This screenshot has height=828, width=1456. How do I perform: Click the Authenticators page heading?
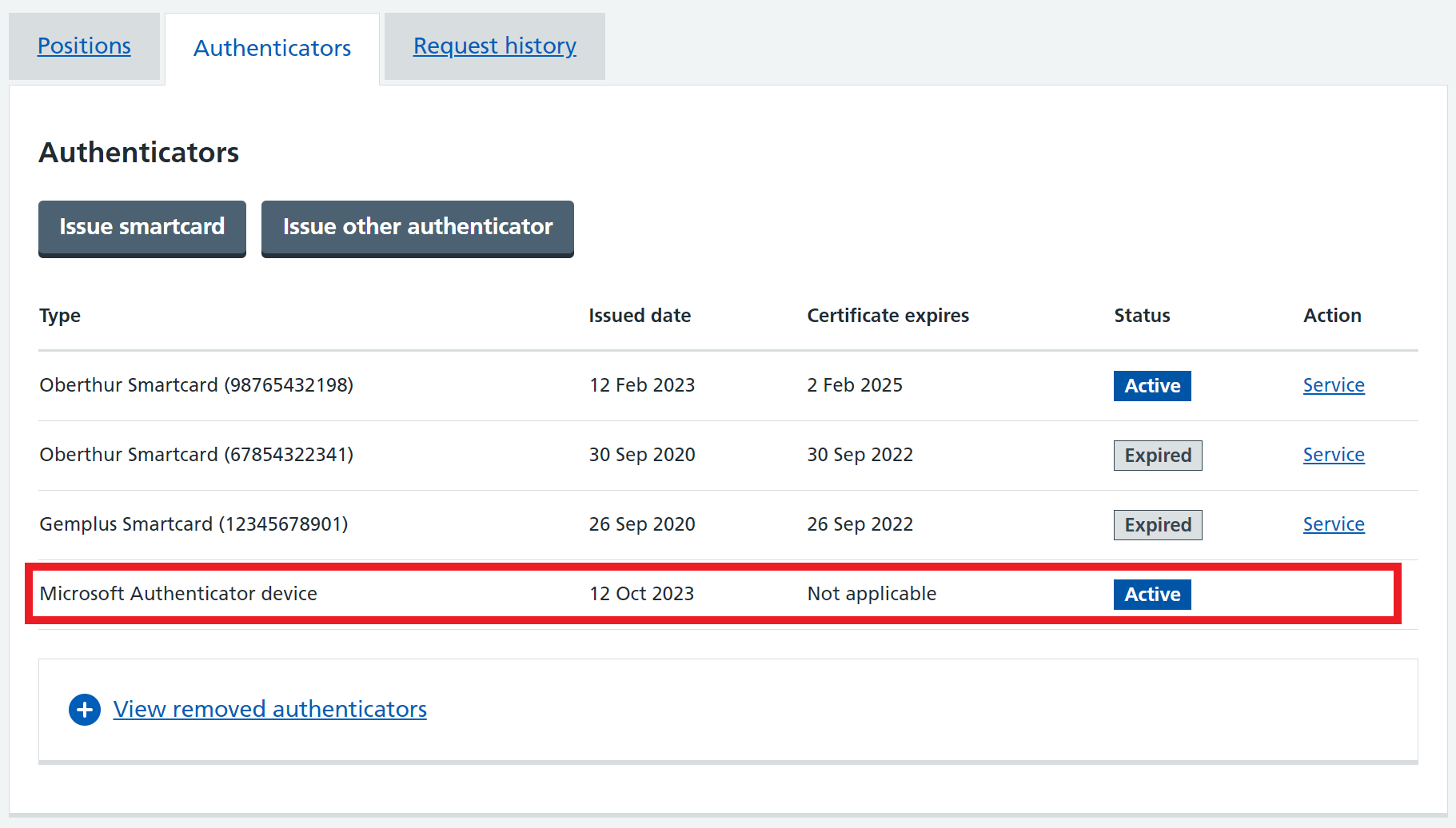point(139,153)
